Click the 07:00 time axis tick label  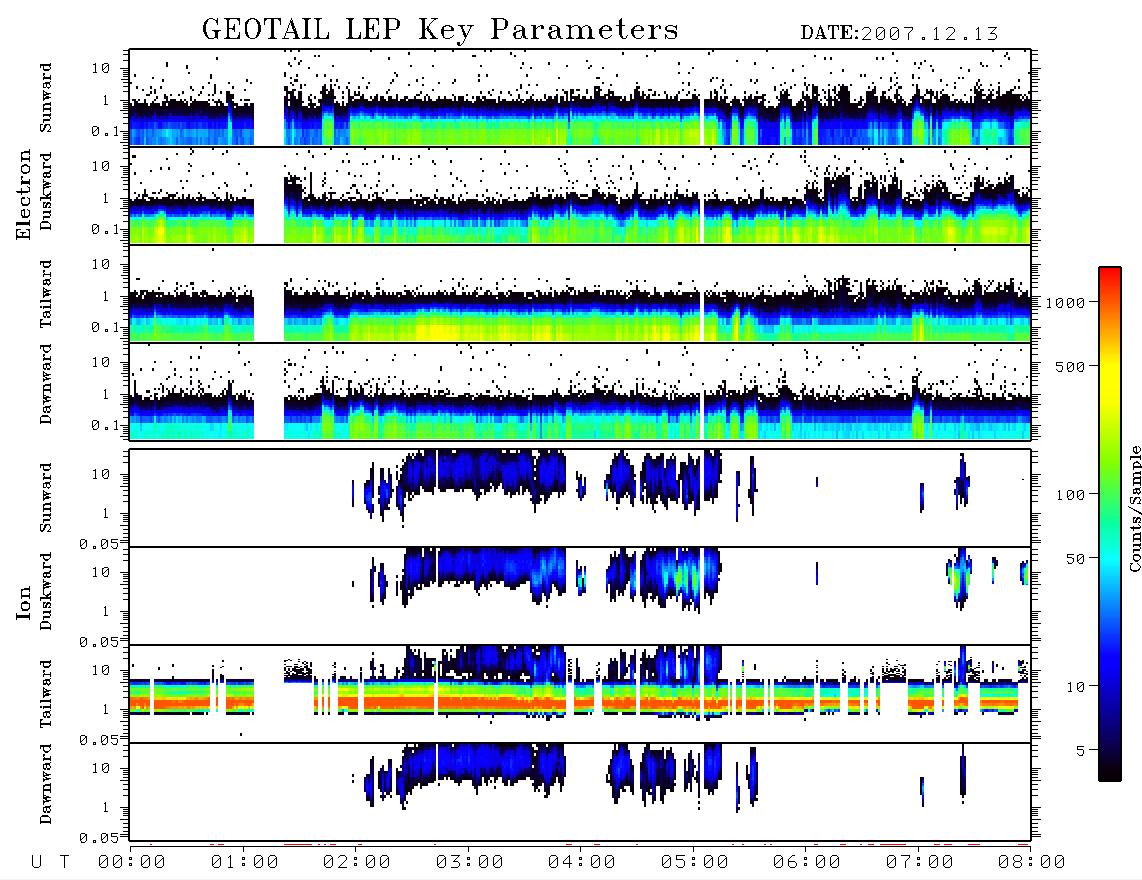pos(920,863)
